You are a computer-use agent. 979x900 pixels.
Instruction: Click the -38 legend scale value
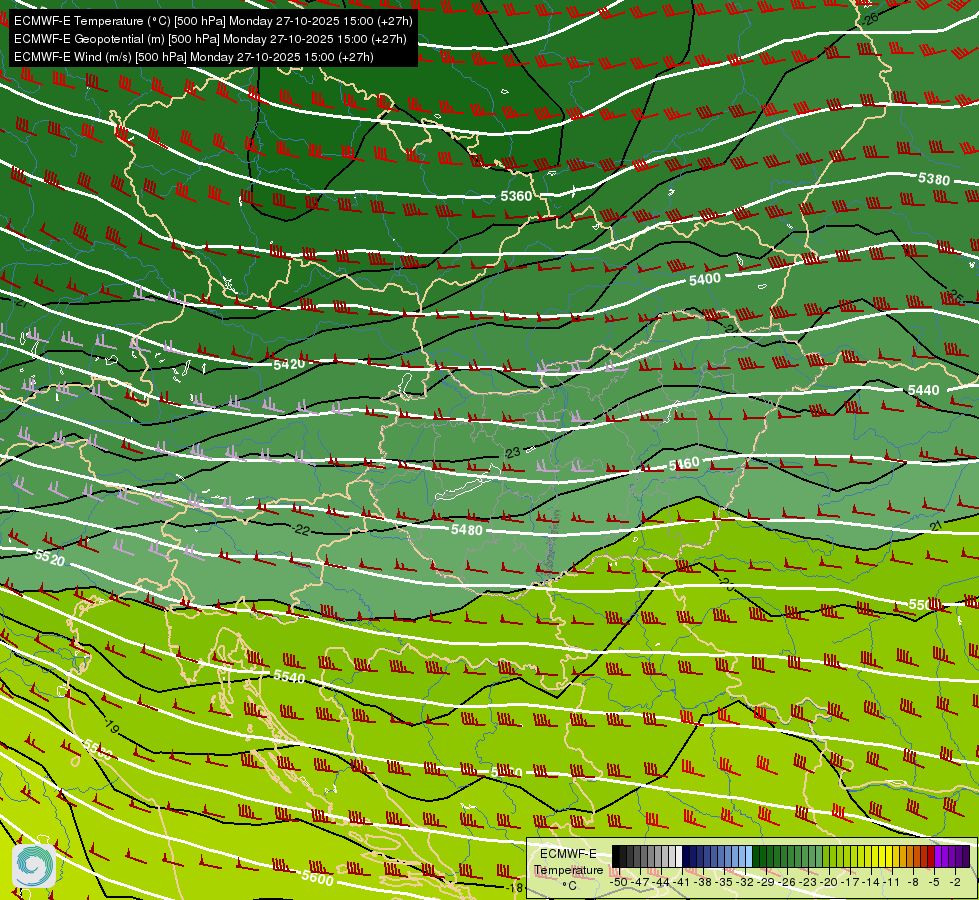click(x=703, y=882)
